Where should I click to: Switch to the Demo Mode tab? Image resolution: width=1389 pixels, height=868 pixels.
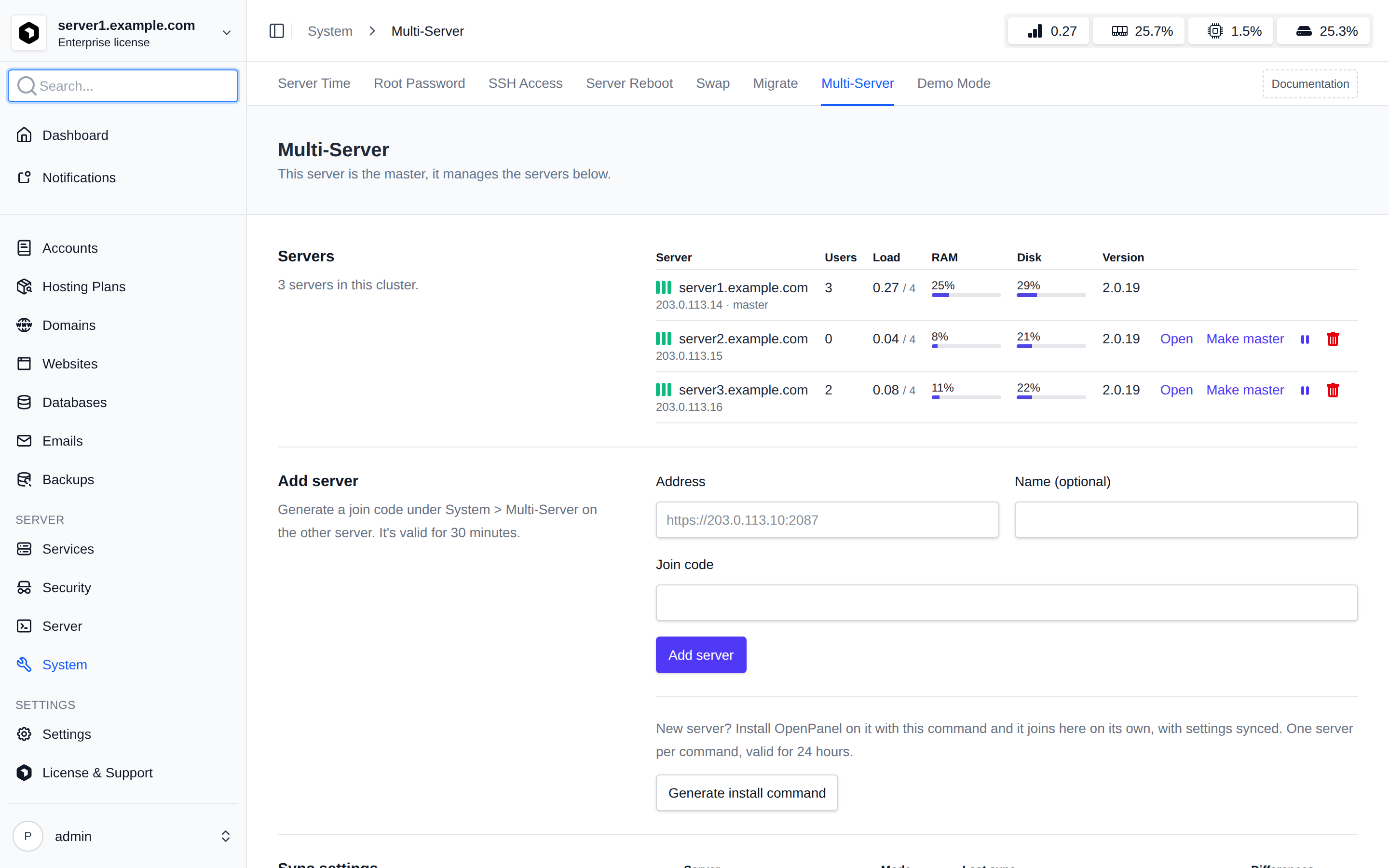pos(953,83)
